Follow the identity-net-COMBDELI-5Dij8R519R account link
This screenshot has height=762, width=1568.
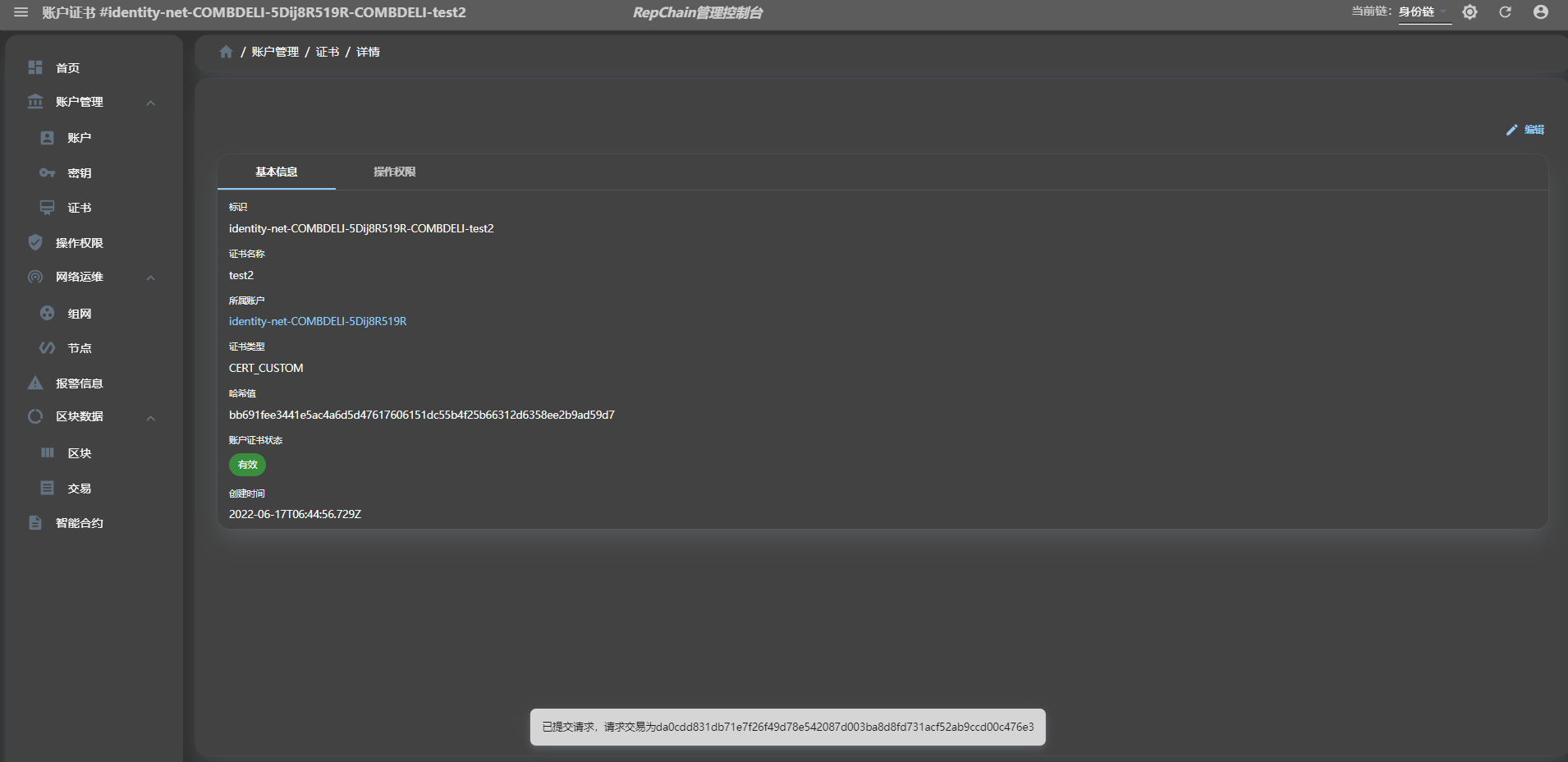(318, 321)
